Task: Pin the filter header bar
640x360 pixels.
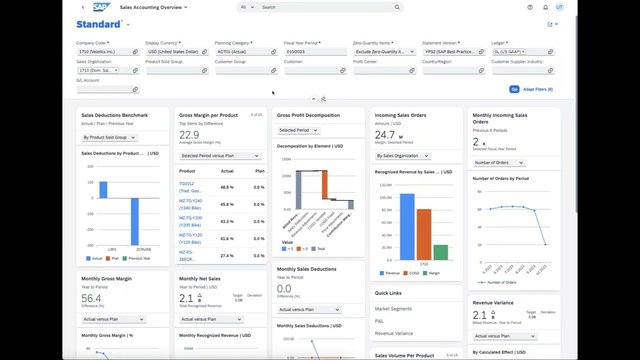Action: tap(323, 99)
